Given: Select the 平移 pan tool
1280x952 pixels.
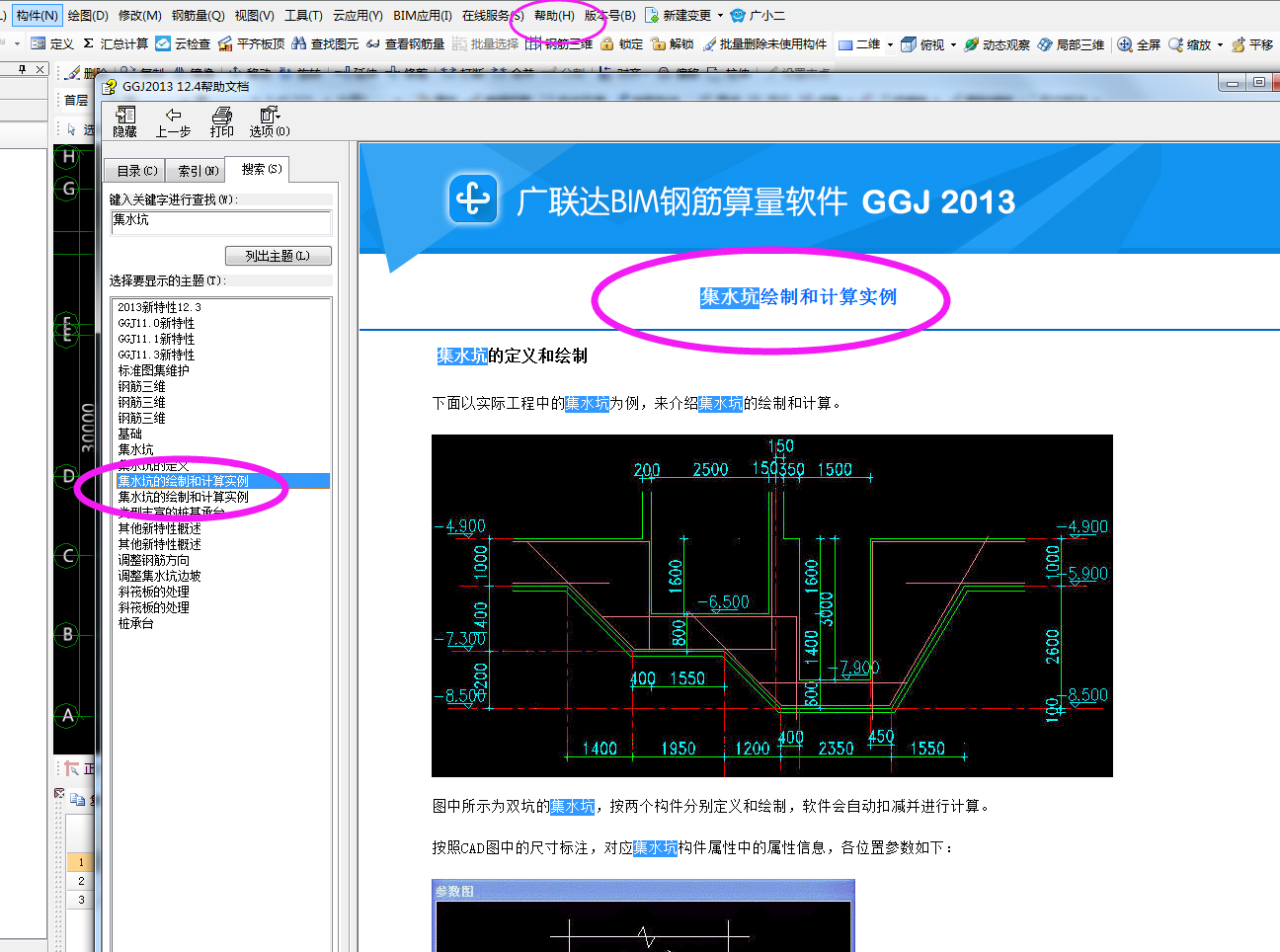Looking at the screenshot, I should point(1251,44).
